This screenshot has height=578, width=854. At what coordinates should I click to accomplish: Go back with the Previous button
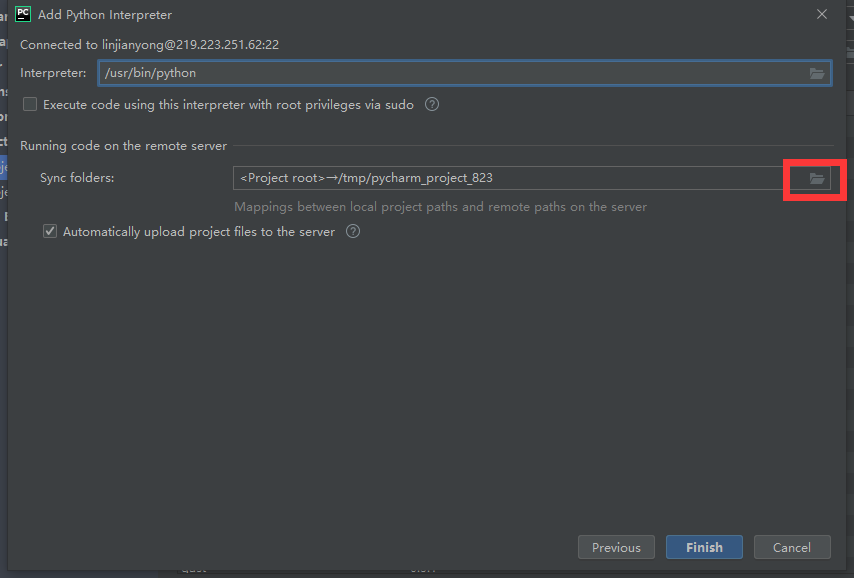(616, 547)
